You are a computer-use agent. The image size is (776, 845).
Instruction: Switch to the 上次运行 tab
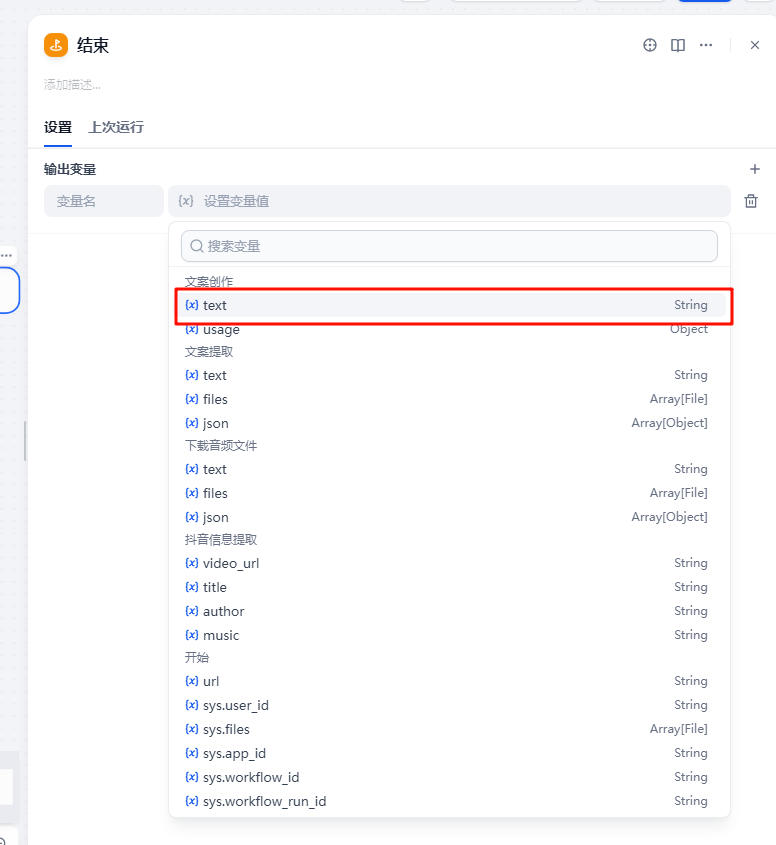(x=116, y=127)
